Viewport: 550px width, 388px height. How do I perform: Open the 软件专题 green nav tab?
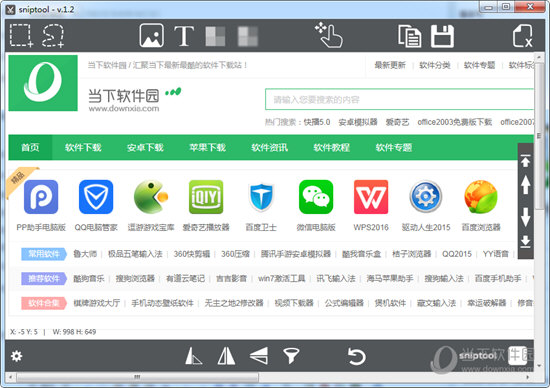[x=394, y=147]
